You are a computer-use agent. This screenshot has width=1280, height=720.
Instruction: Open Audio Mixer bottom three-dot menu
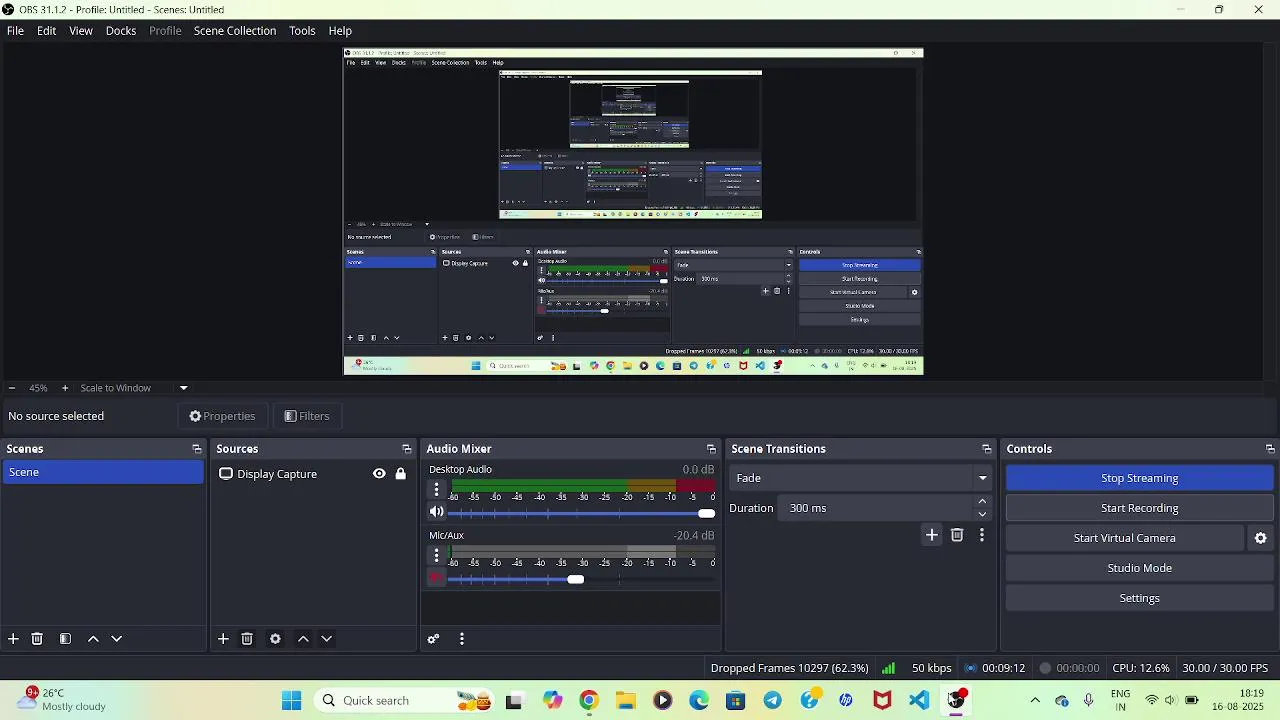(x=462, y=639)
